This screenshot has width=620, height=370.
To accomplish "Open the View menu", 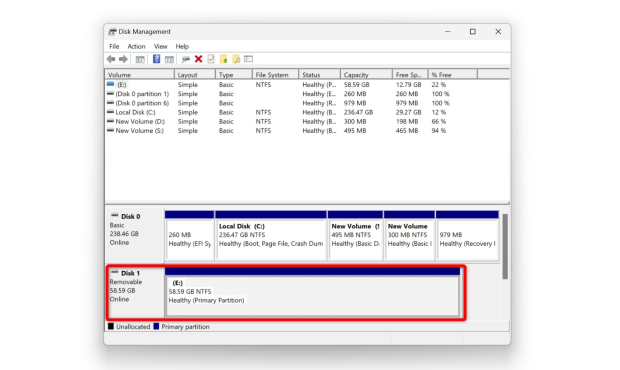I will tap(161, 46).
